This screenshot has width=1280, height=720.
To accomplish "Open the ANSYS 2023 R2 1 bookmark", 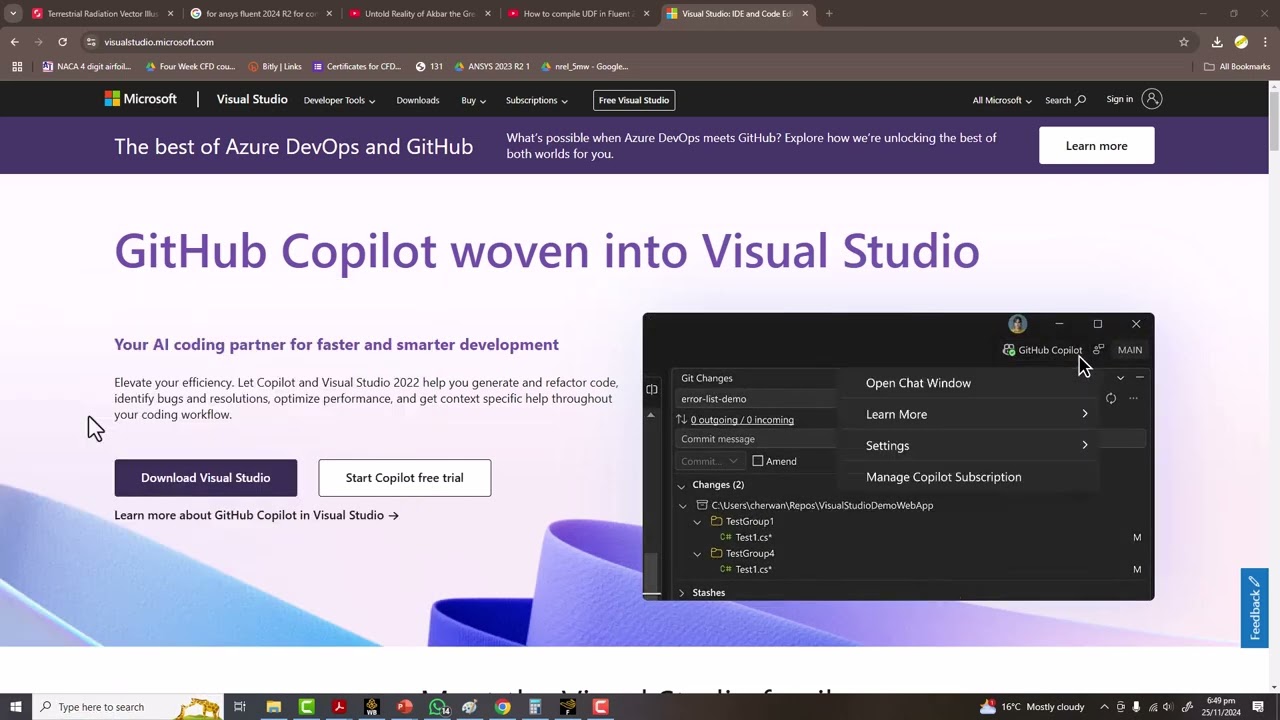I will pos(492,67).
